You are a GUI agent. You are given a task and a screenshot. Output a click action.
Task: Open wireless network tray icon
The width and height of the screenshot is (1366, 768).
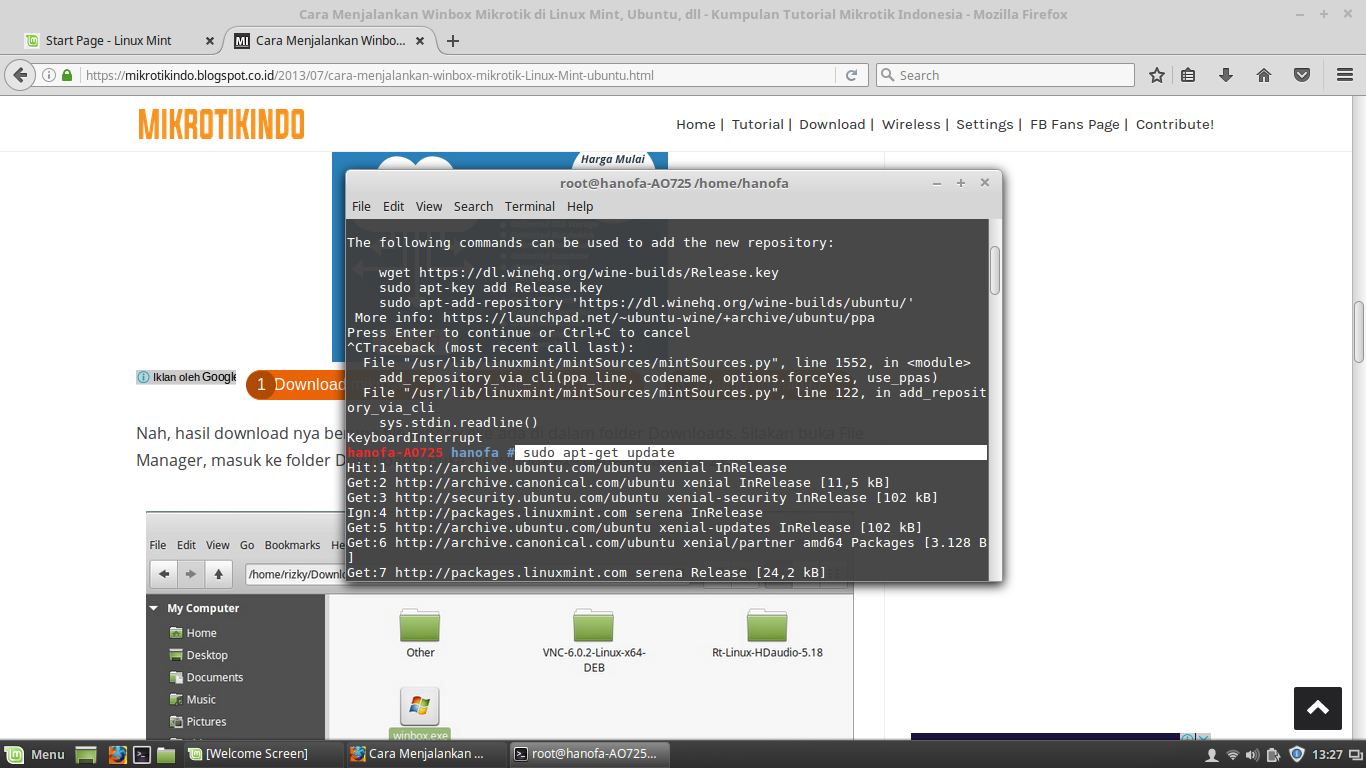pyautogui.click(x=1233, y=754)
